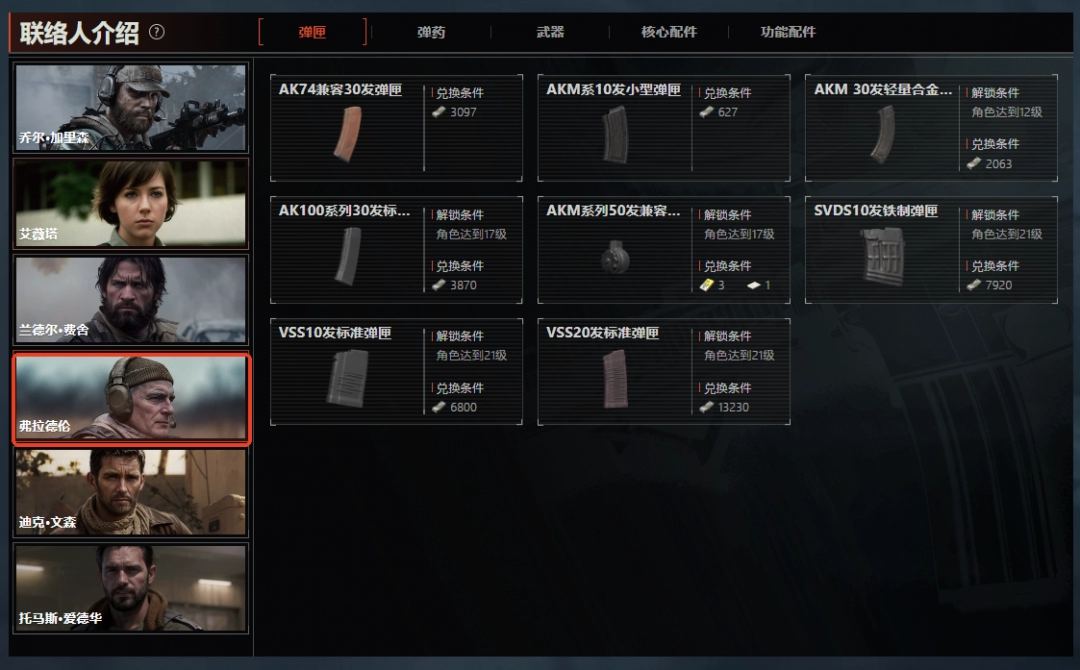Select contact 乔尔·加里森 portrait
Image resolution: width=1080 pixels, height=670 pixels.
click(x=131, y=108)
